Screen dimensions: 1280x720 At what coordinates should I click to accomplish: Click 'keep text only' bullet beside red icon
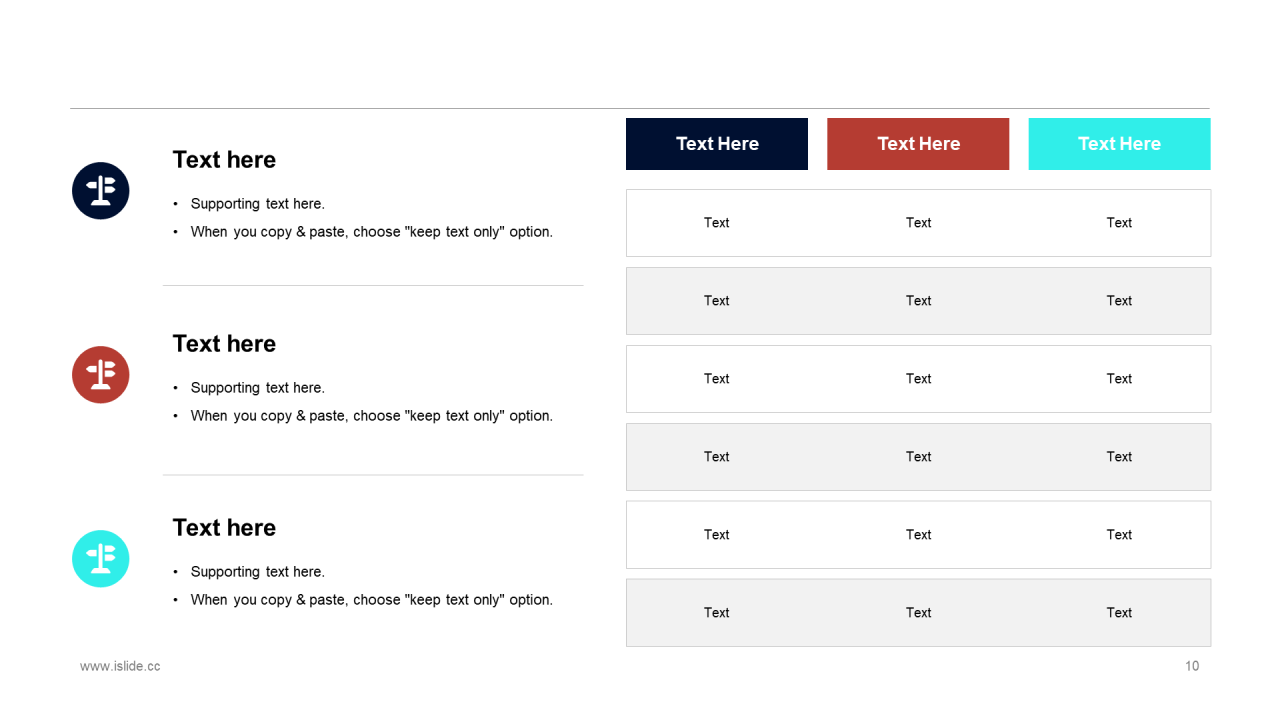click(x=372, y=416)
